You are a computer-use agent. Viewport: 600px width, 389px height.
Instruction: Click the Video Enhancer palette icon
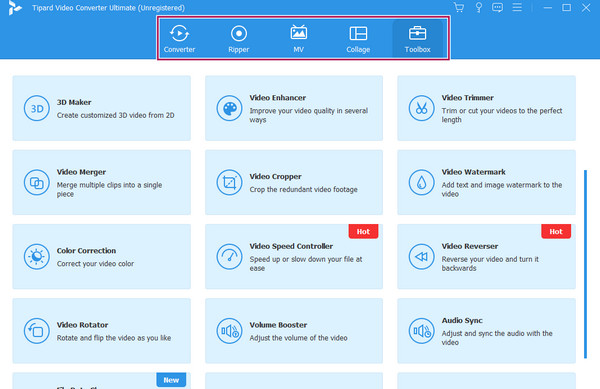229,108
